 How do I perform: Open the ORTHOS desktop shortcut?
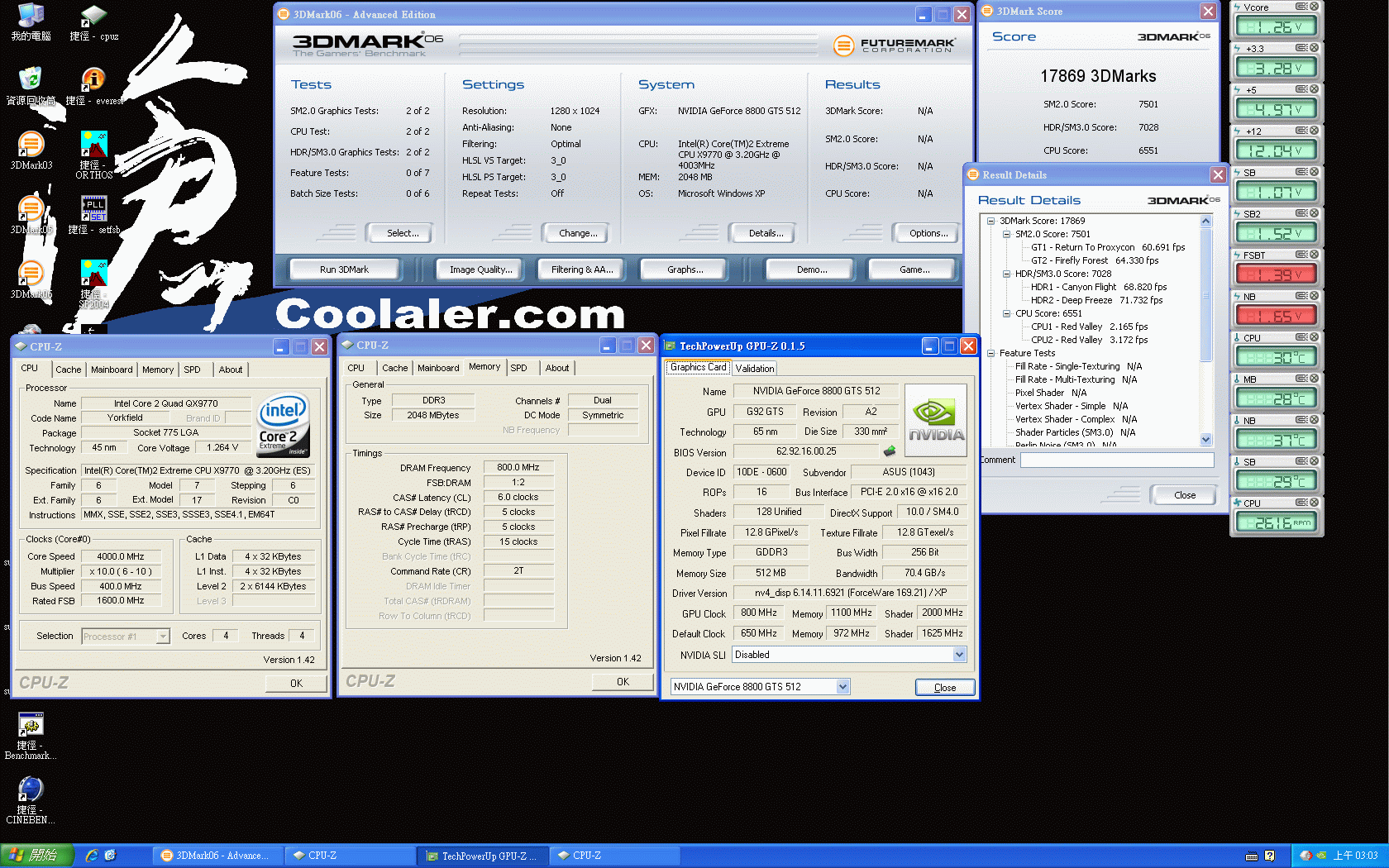click(x=93, y=145)
